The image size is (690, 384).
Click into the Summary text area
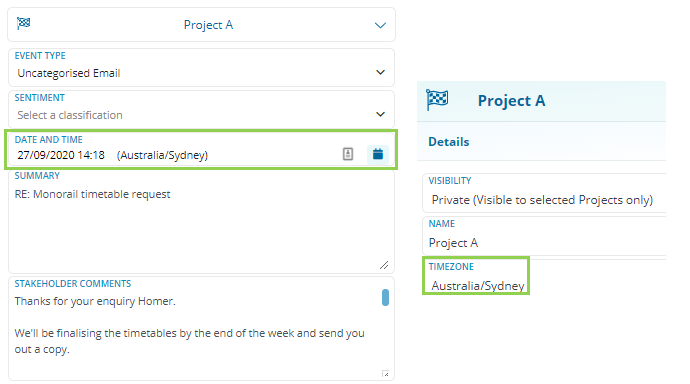pos(201,222)
